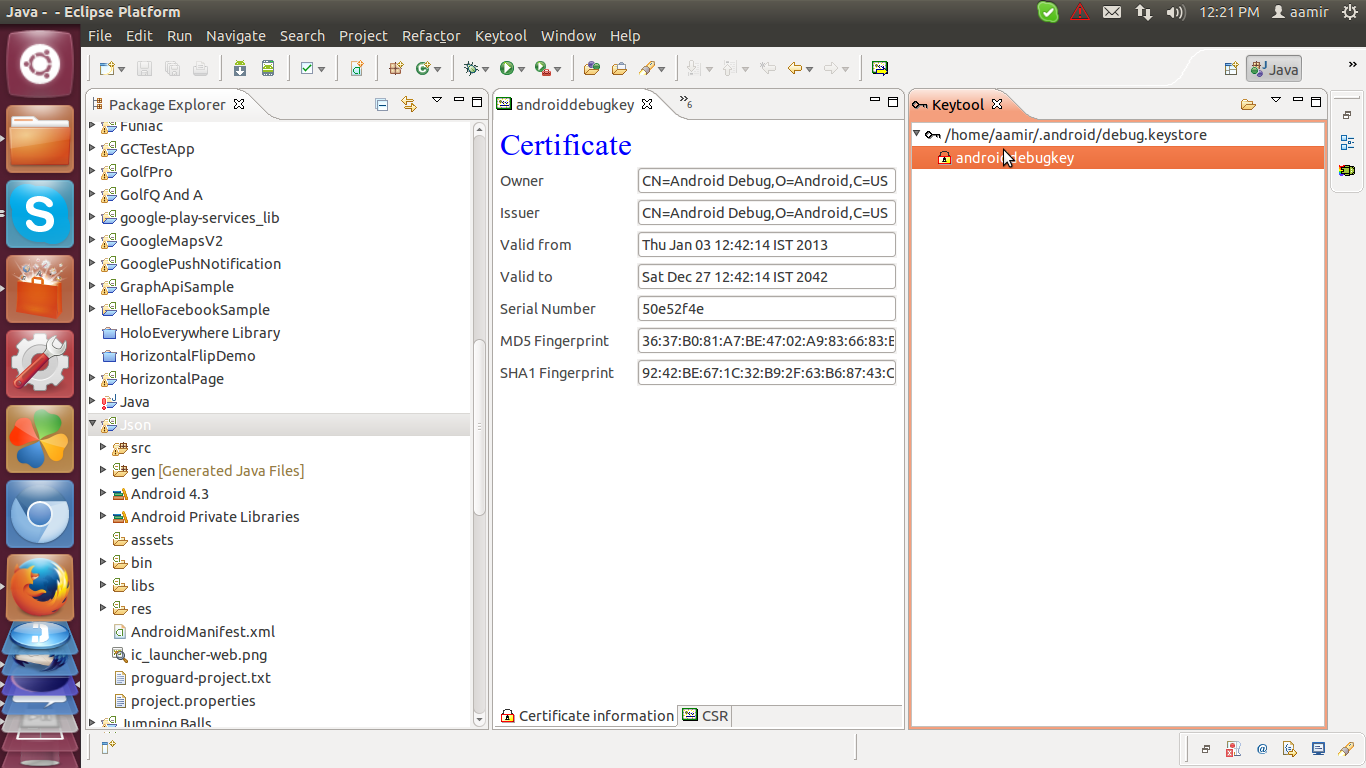The height and width of the screenshot is (768, 1366).
Task: Click the Run External Tools icon
Action: coord(541,68)
